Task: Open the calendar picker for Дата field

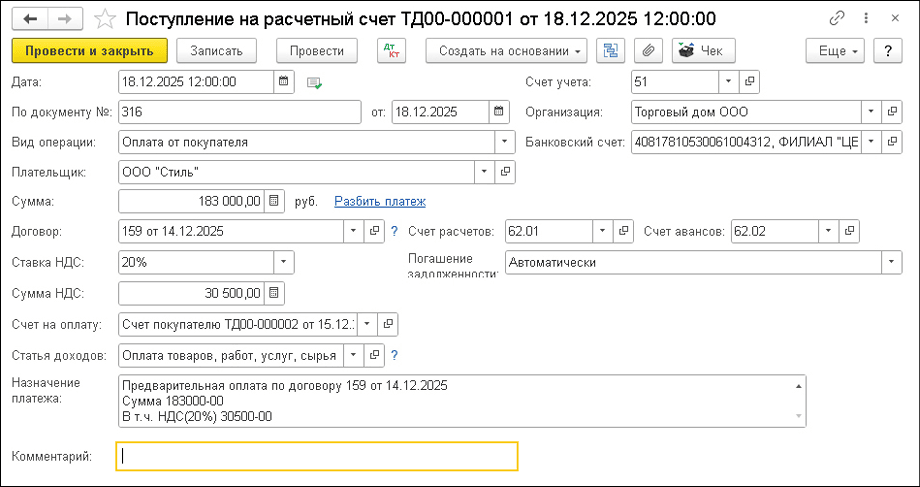Action: [284, 82]
